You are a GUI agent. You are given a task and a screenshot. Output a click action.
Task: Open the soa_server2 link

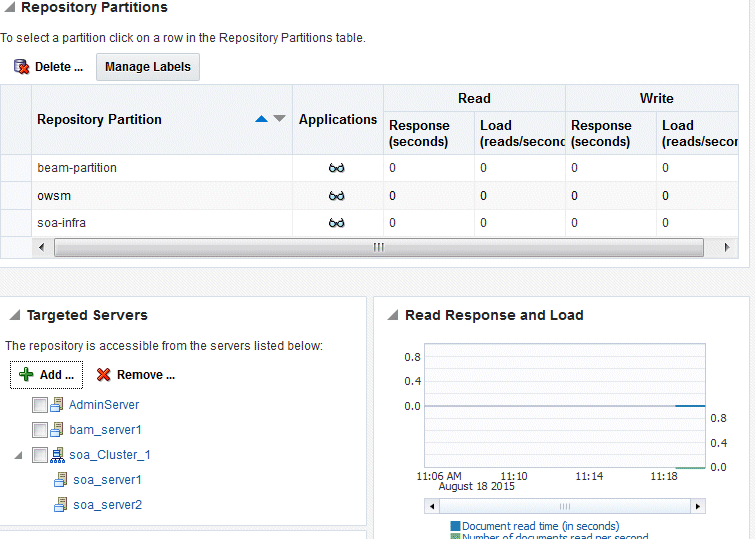tap(107, 505)
